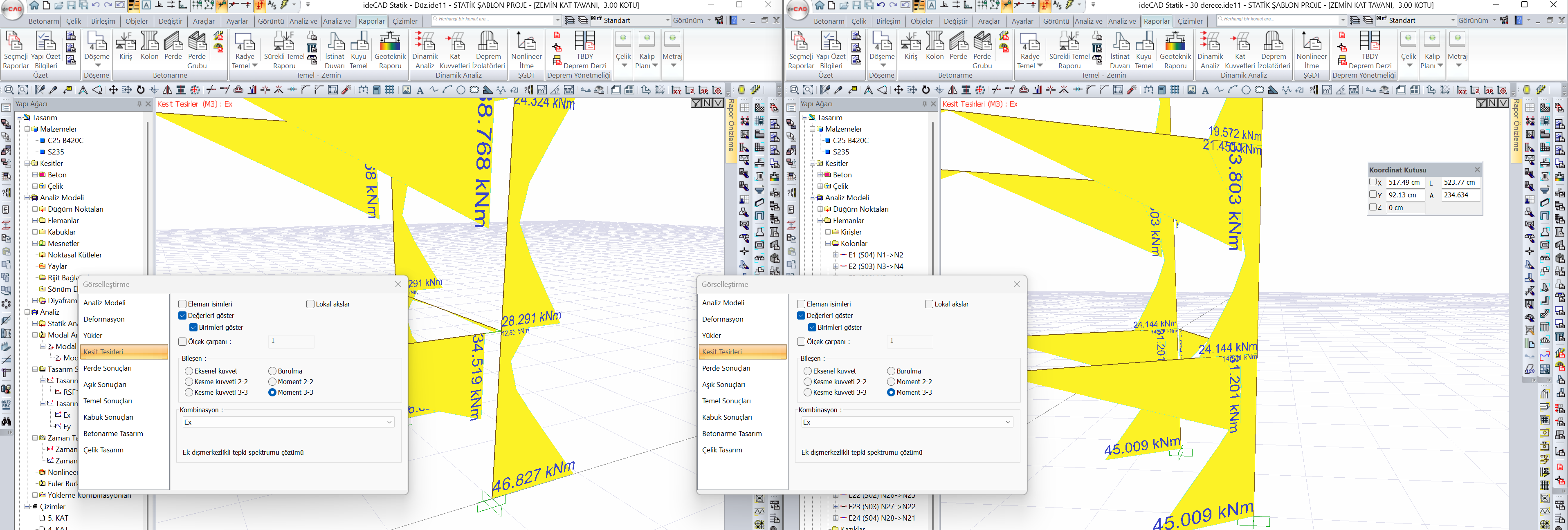
Task: Open Kombinasyon Ex dropdown in 30 derece dialog
Action: 906,422
